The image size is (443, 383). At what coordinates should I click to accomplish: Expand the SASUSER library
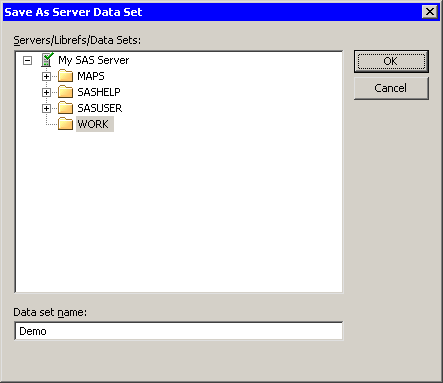(x=46, y=108)
